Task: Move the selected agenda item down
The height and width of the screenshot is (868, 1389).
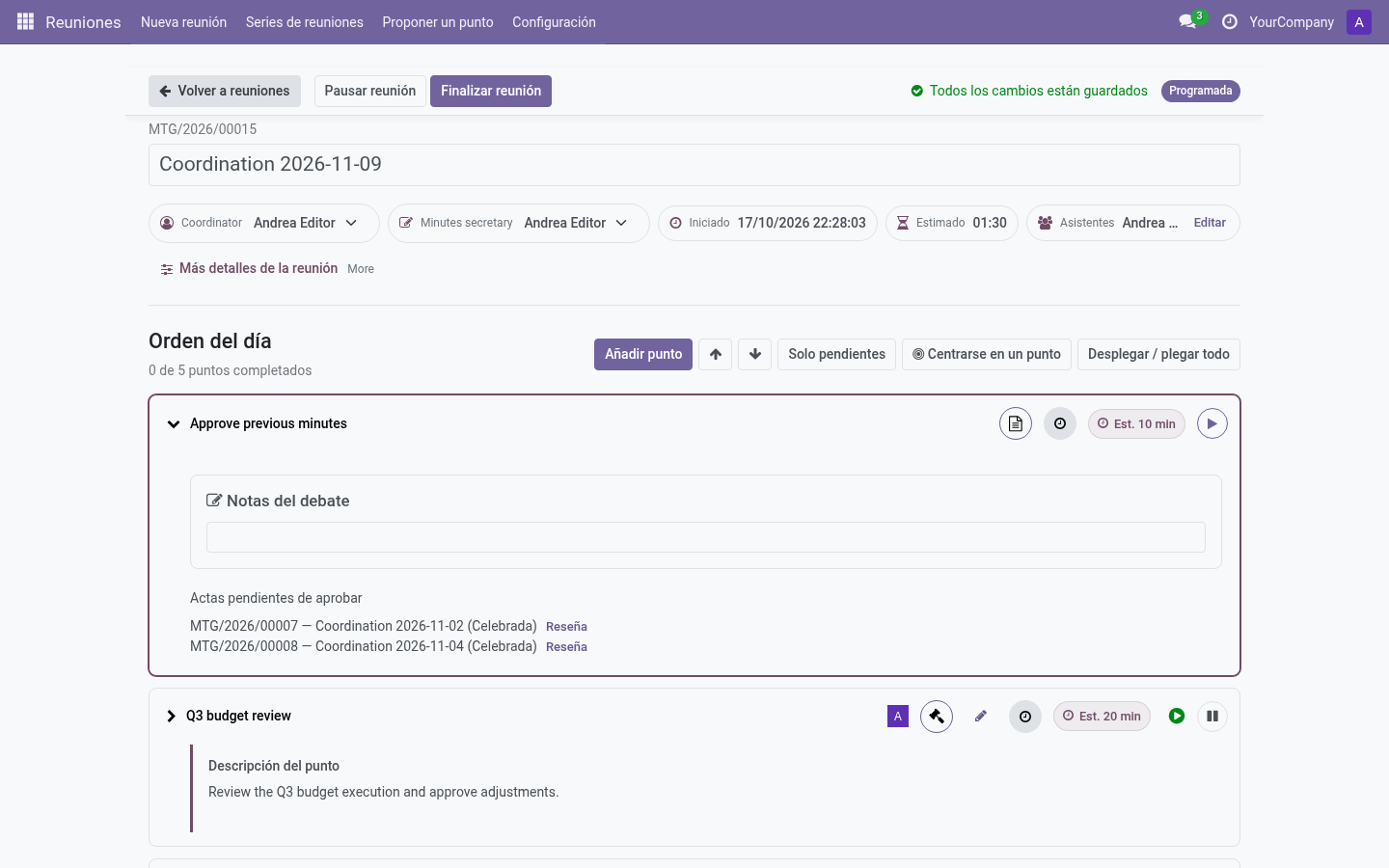Action: coord(755,354)
